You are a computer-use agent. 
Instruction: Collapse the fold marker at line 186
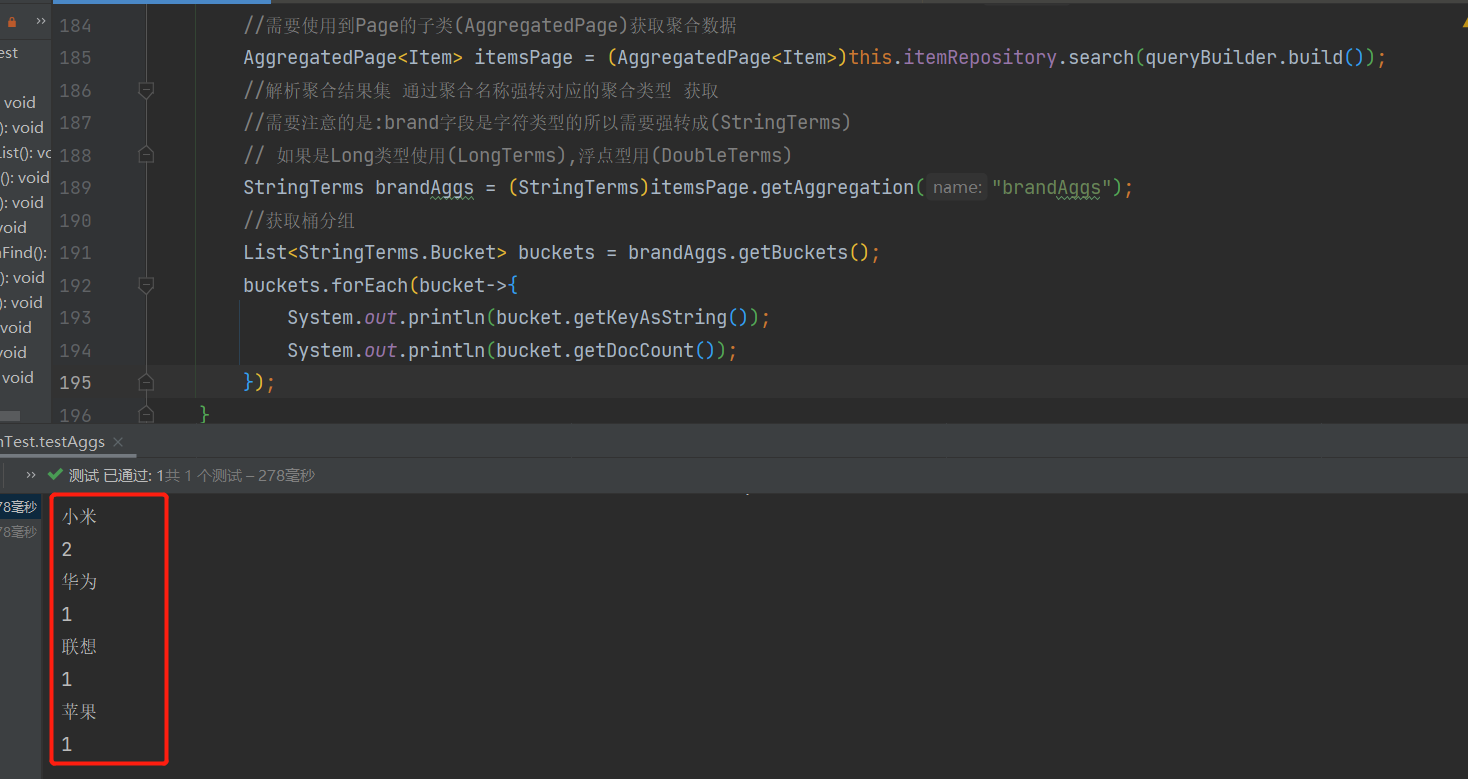pyautogui.click(x=146, y=91)
